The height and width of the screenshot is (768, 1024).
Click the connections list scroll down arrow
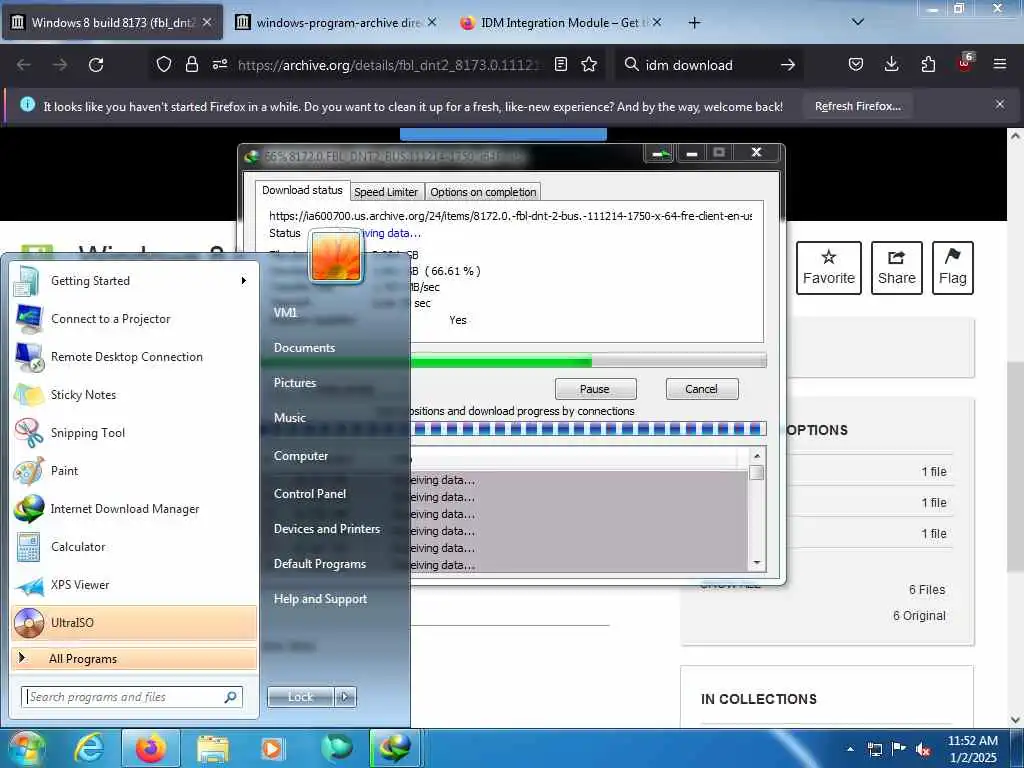[x=757, y=563]
